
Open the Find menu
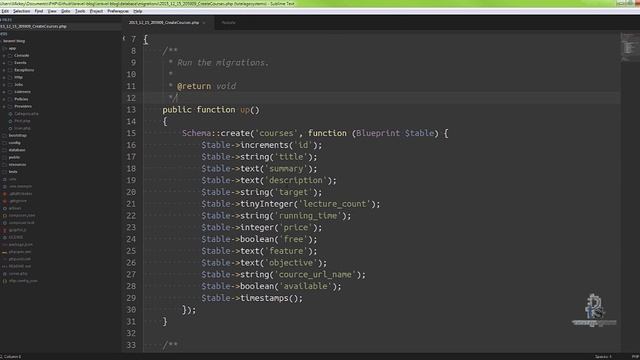pyautogui.click(x=39, y=11)
